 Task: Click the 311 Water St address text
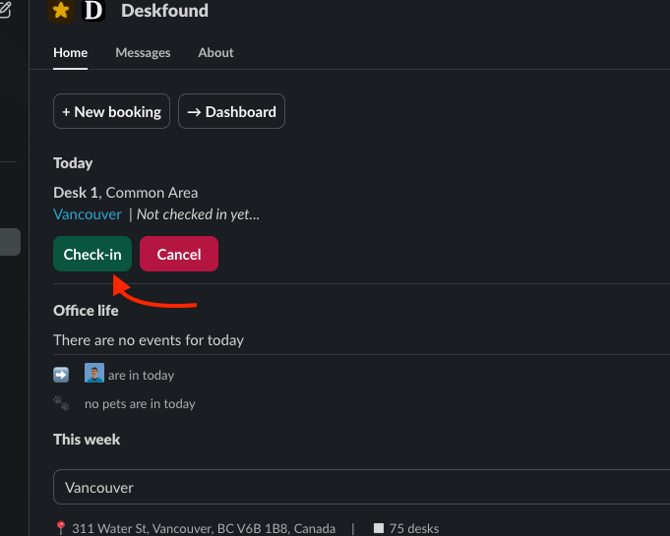coord(203,528)
